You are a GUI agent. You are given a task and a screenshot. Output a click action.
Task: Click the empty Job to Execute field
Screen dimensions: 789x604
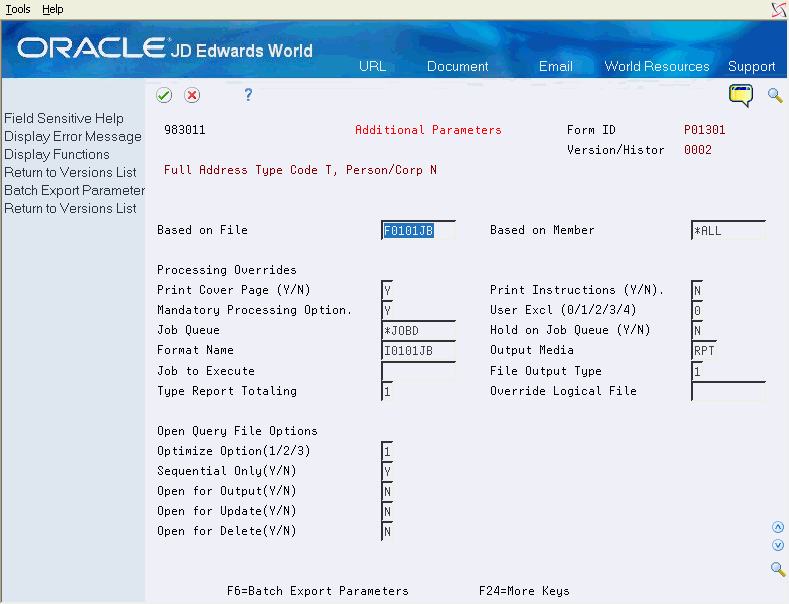pos(419,371)
